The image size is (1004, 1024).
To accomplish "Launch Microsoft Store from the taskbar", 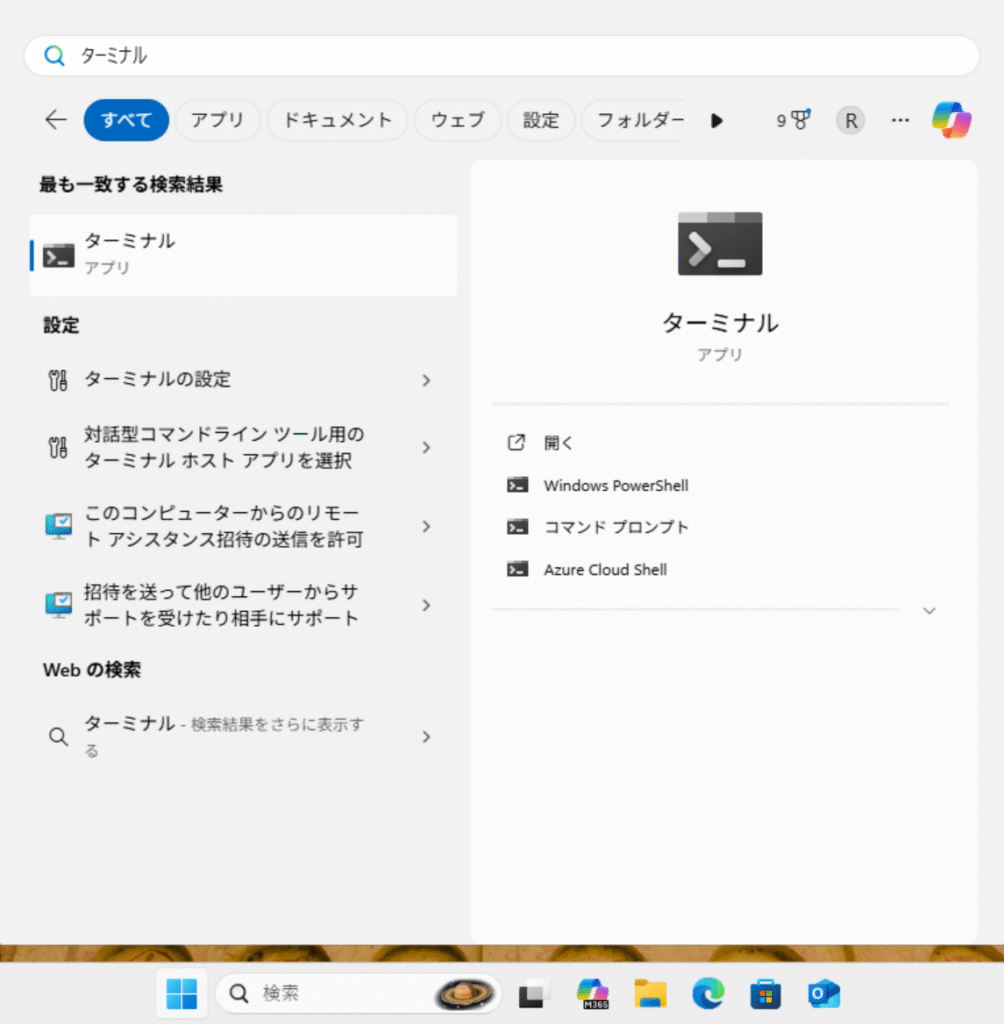I will click(766, 993).
